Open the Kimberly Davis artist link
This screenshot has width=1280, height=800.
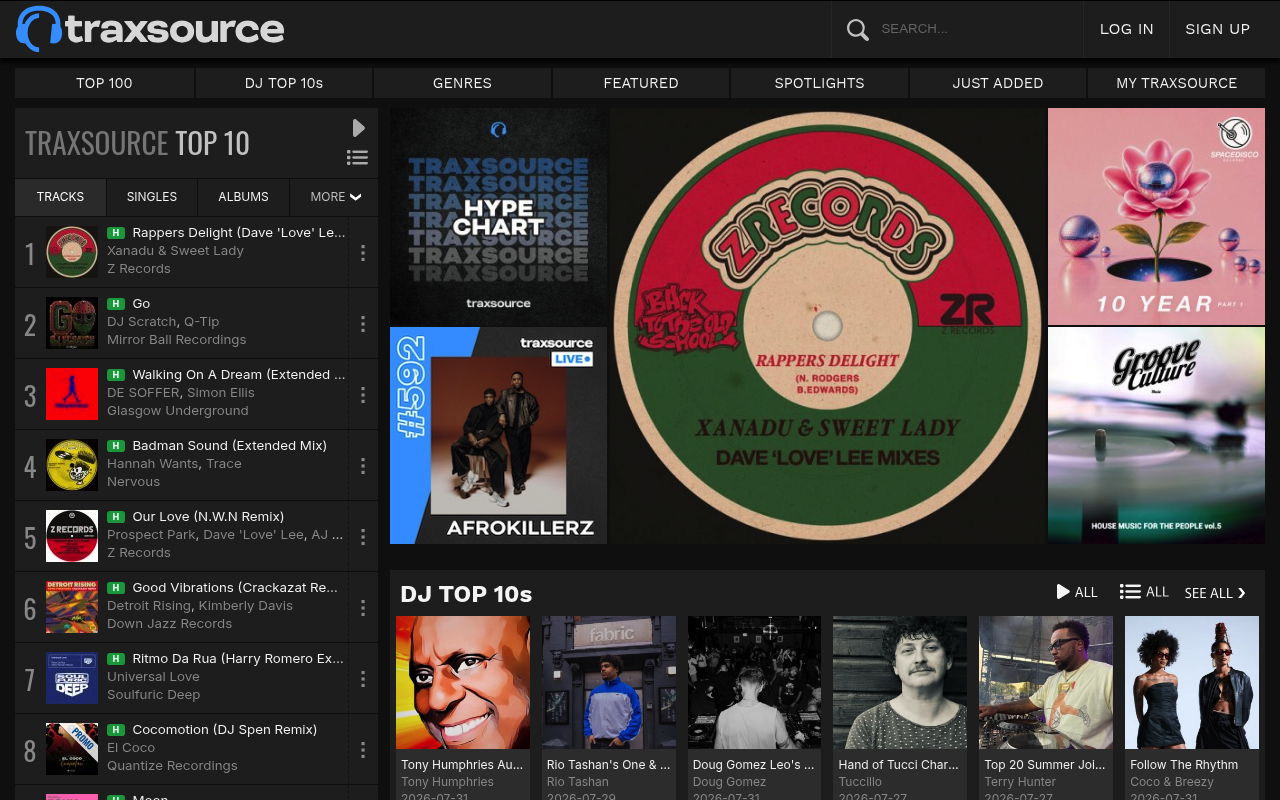pos(246,606)
